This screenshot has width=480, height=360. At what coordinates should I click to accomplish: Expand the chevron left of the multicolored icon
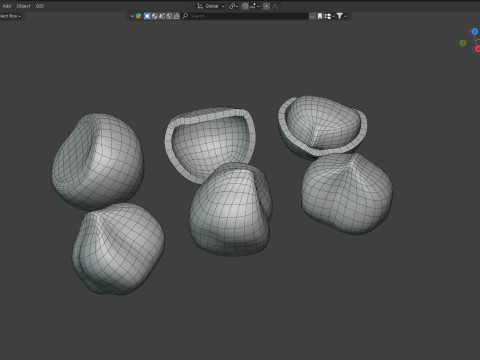point(132,16)
